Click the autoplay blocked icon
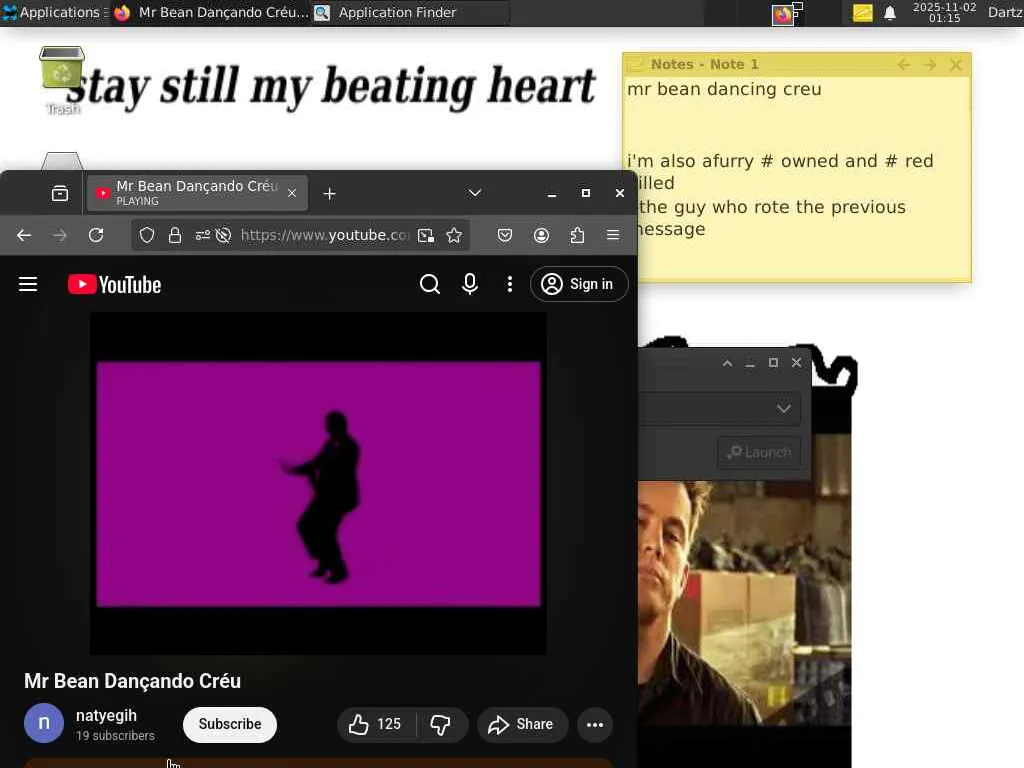 coord(223,235)
